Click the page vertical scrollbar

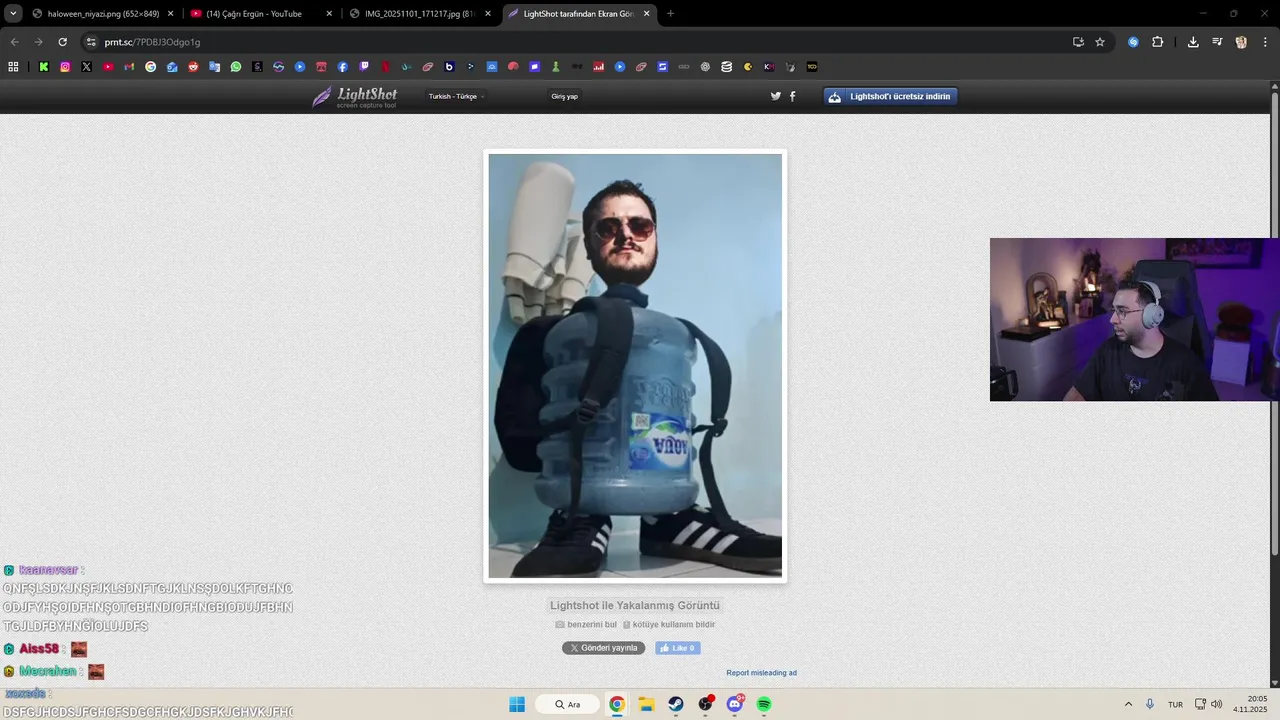[1275, 325]
